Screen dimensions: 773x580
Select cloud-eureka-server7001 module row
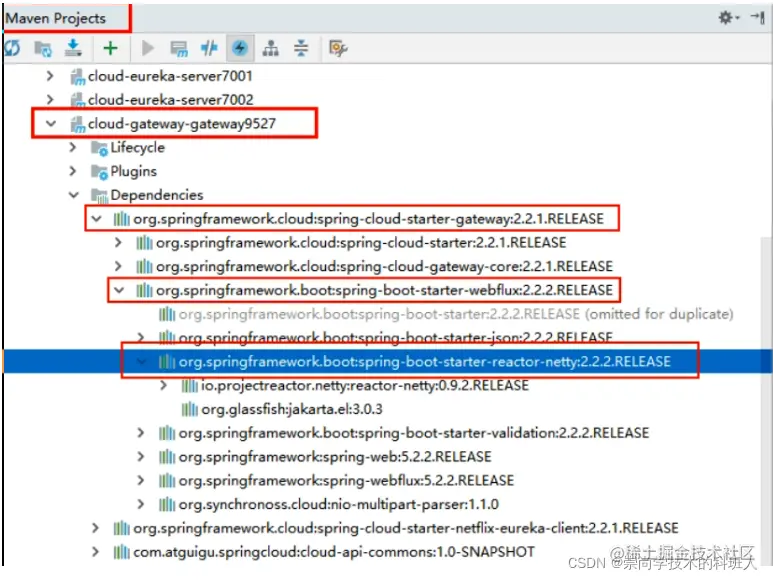point(170,76)
